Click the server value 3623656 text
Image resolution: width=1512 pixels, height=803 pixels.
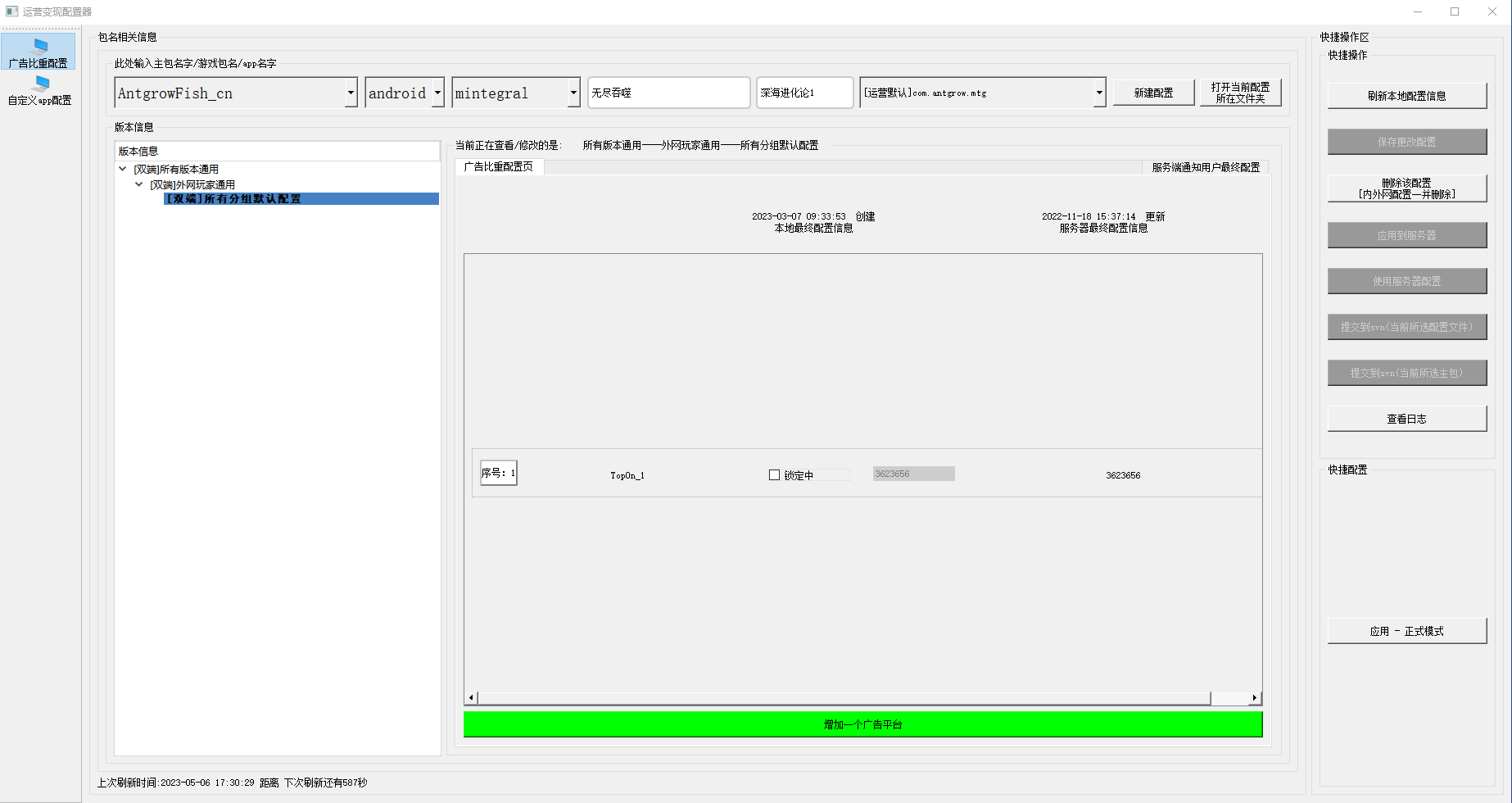(x=1123, y=475)
